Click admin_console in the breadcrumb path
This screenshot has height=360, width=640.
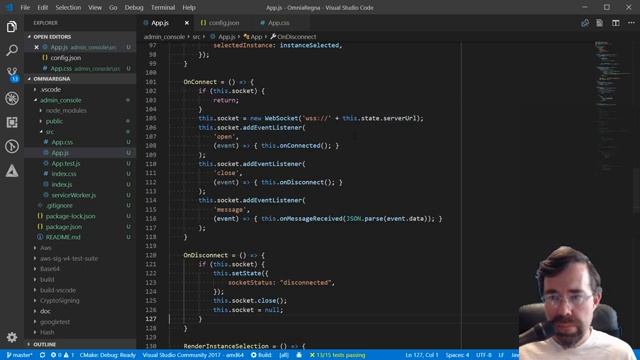click(x=164, y=37)
